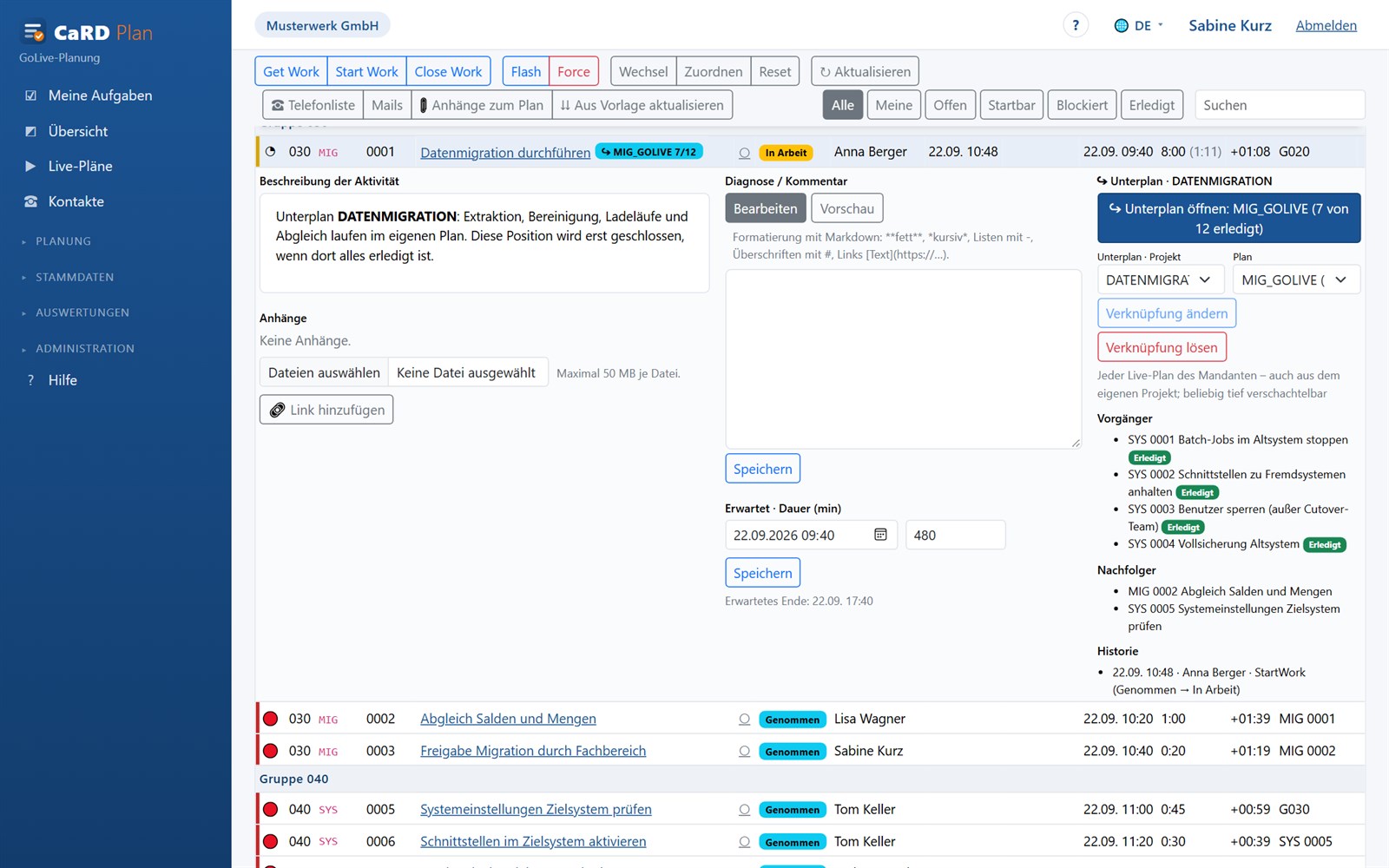
Task: Click the MIG_GOLIVE 7/12 subplan badge
Action: tap(648, 152)
